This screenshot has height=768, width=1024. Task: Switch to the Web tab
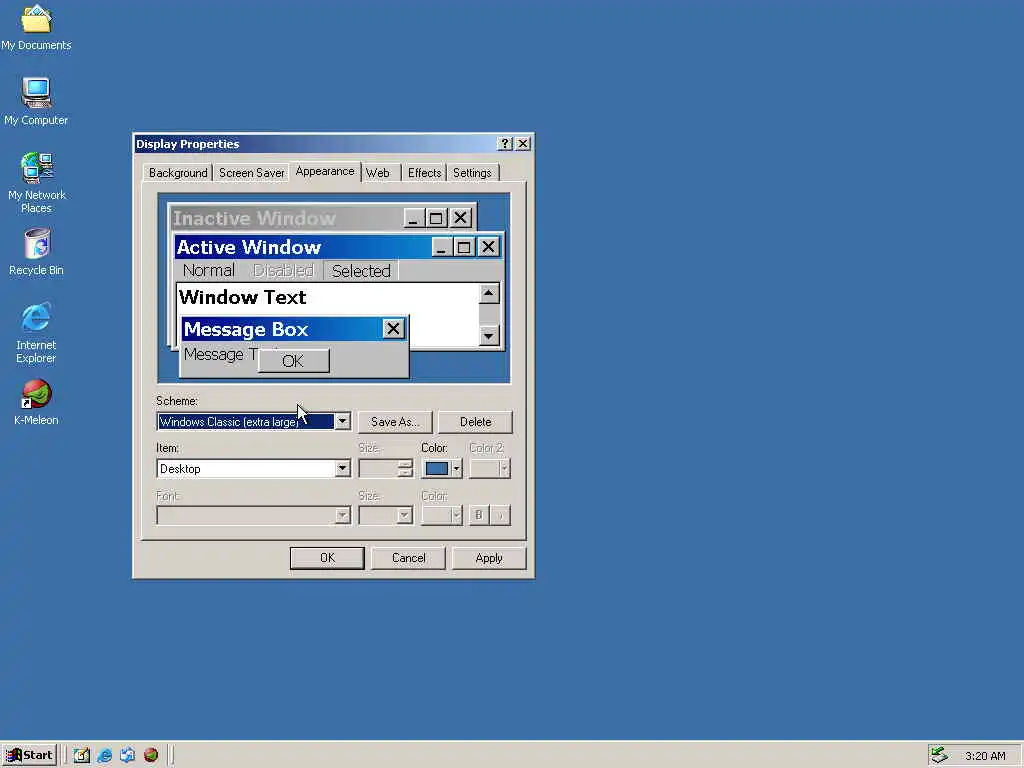(x=379, y=173)
